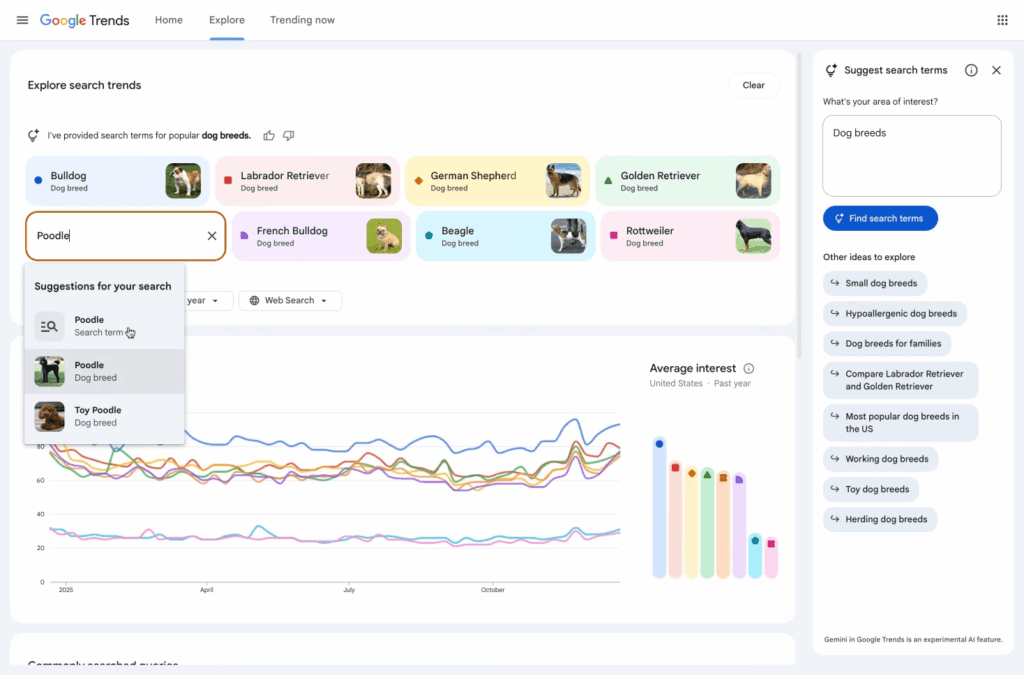Click the German Shepherd thumbnail image
The height and width of the screenshot is (675, 1024).
coord(563,181)
